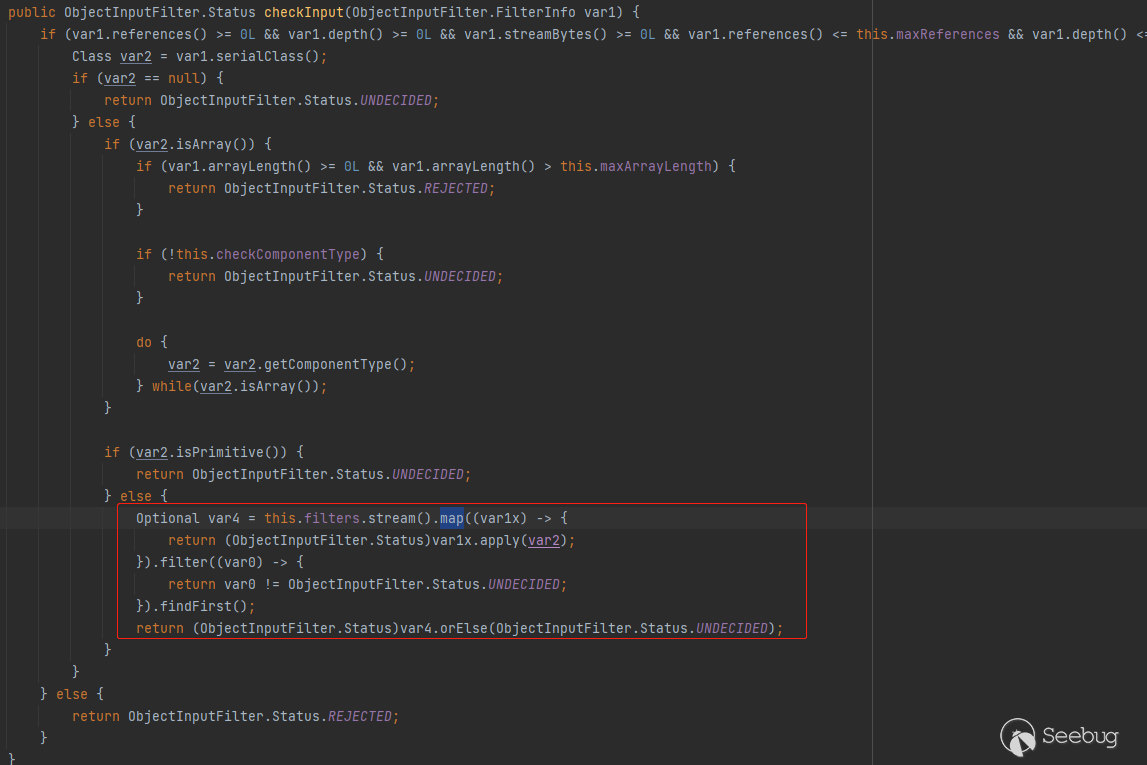The image size is (1147, 765).
Task: Click the checkComponentType field reference
Action: [x=287, y=254]
